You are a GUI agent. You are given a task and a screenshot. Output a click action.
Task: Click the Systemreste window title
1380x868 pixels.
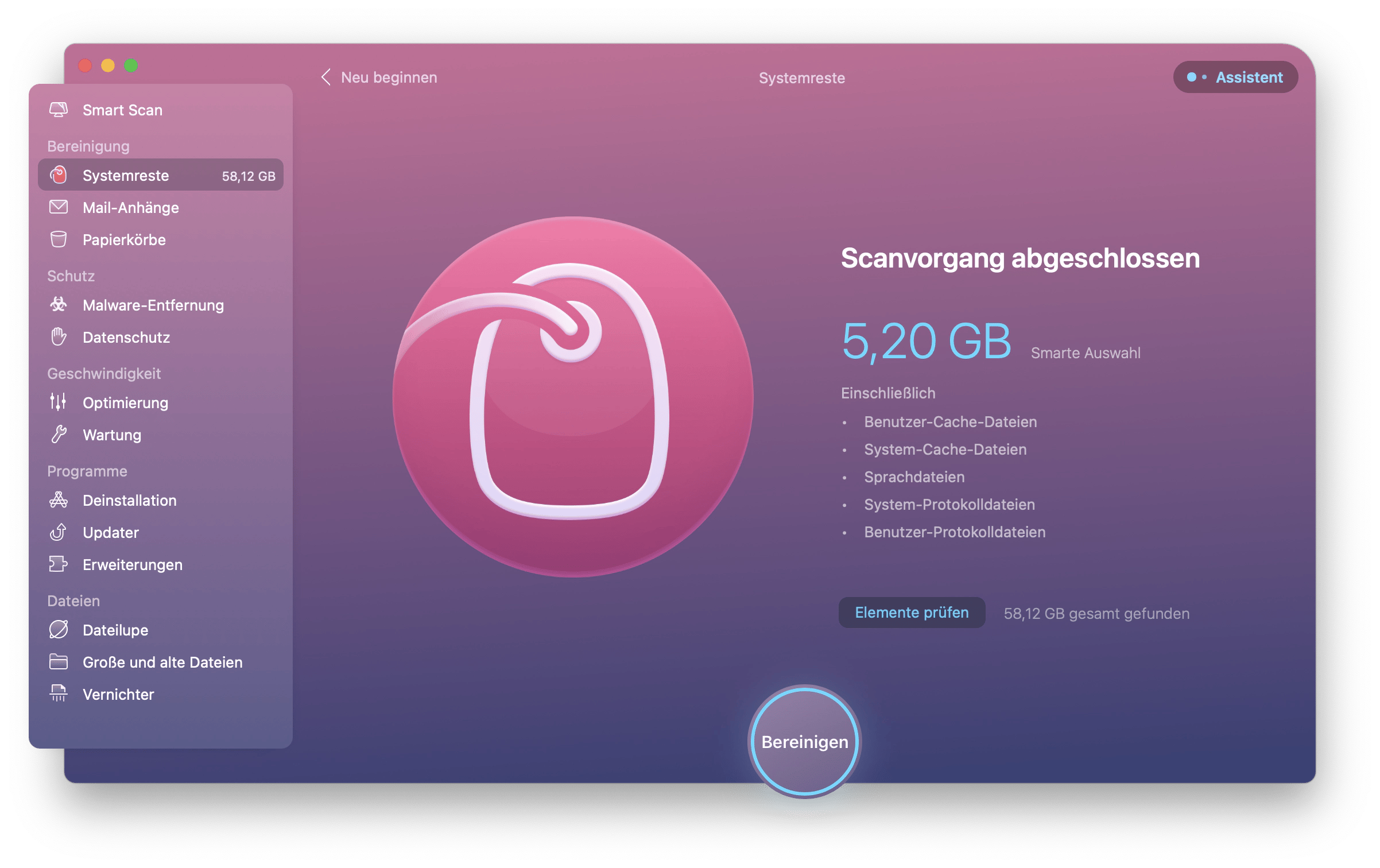pyautogui.click(x=801, y=77)
